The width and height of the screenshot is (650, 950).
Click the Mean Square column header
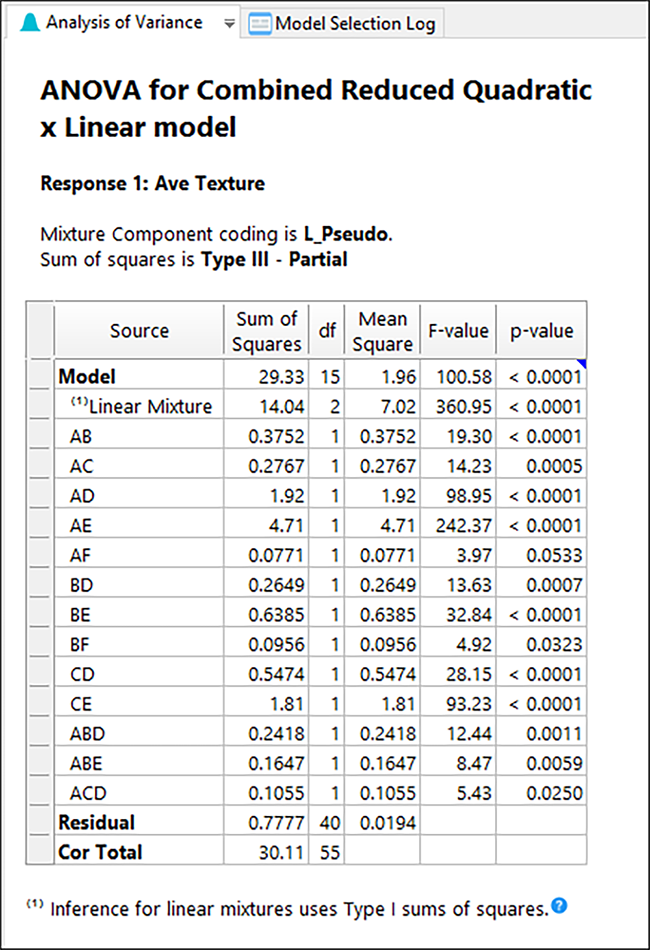[x=382, y=331]
